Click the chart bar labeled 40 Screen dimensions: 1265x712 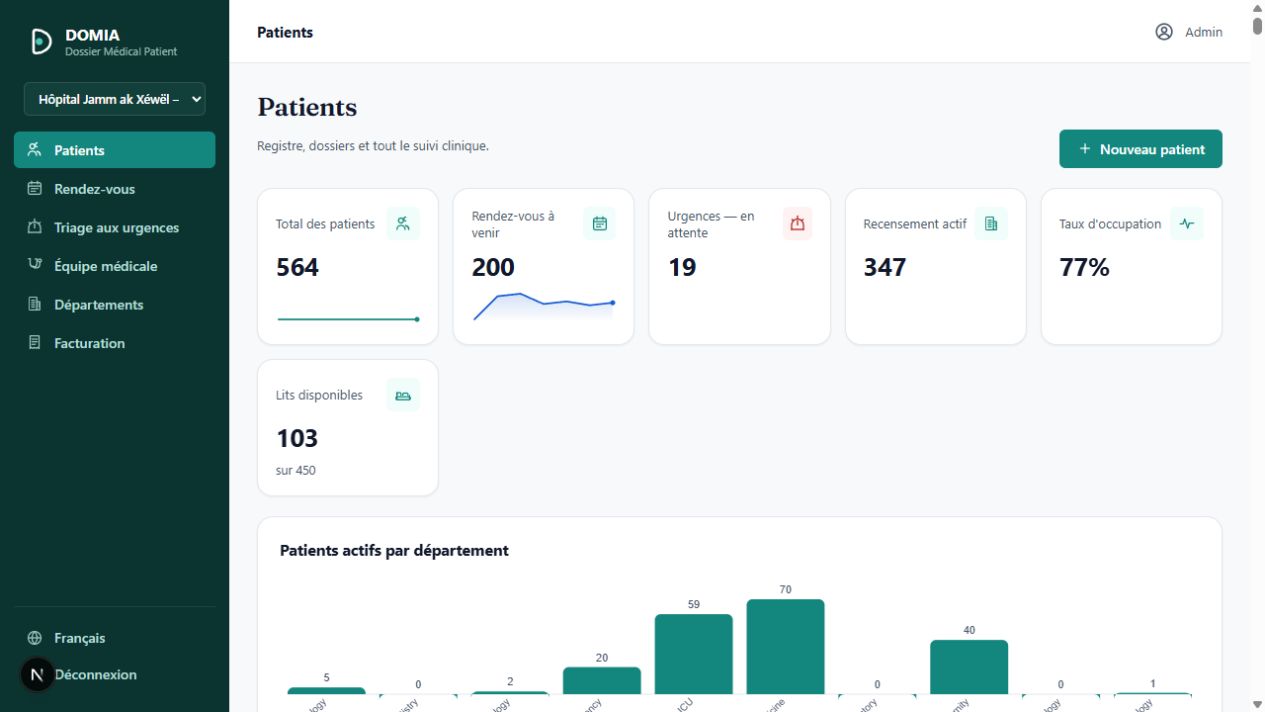pyautogui.click(x=969, y=667)
